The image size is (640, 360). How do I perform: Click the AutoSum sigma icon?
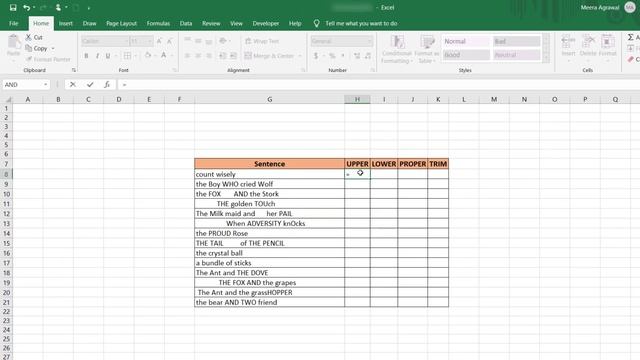631,37
